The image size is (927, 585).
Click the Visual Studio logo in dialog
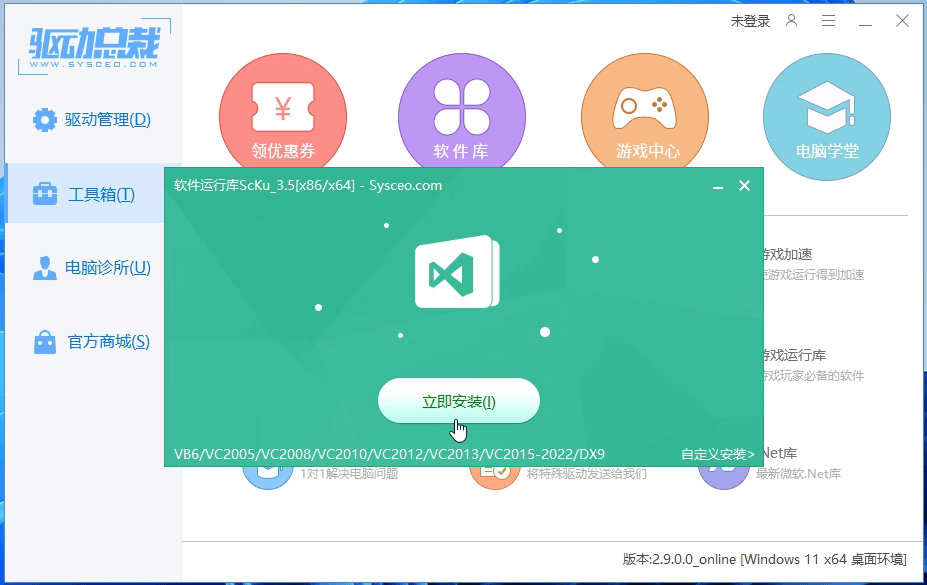(x=456, y=273)
